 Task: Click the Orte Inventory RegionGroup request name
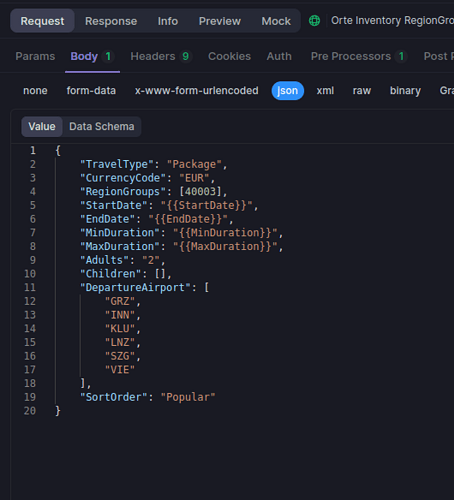[392, 21]
